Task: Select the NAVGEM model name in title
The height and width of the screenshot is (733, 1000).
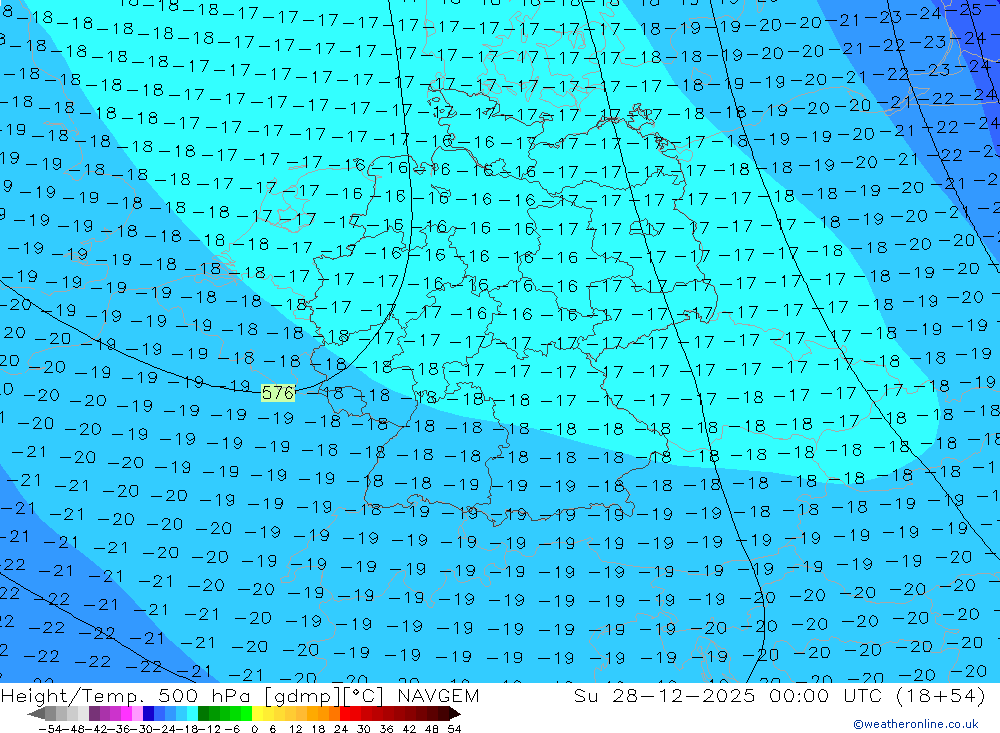Action: point(438,695)
